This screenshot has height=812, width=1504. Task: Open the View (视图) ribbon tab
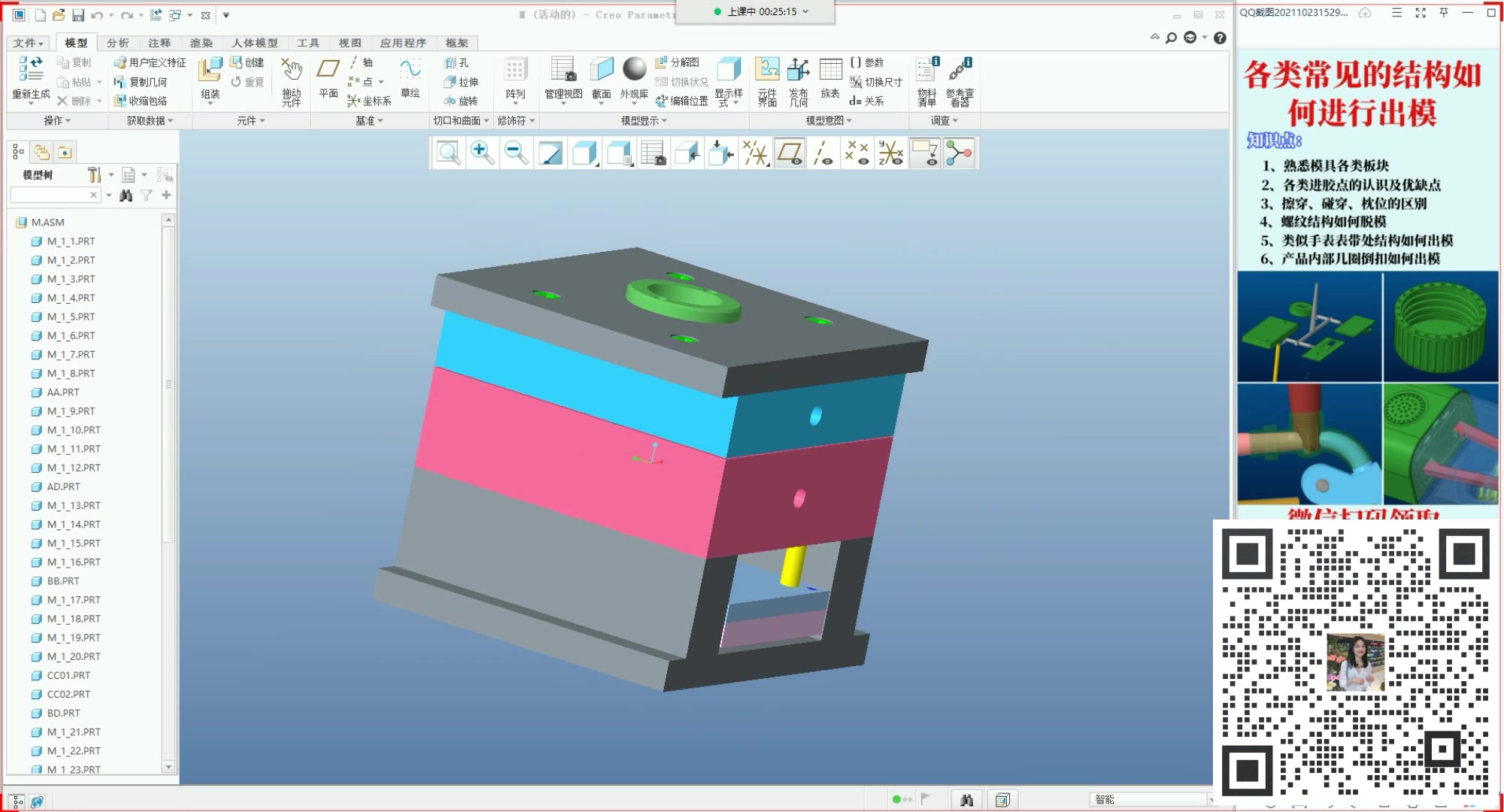[x=350, y=43]
